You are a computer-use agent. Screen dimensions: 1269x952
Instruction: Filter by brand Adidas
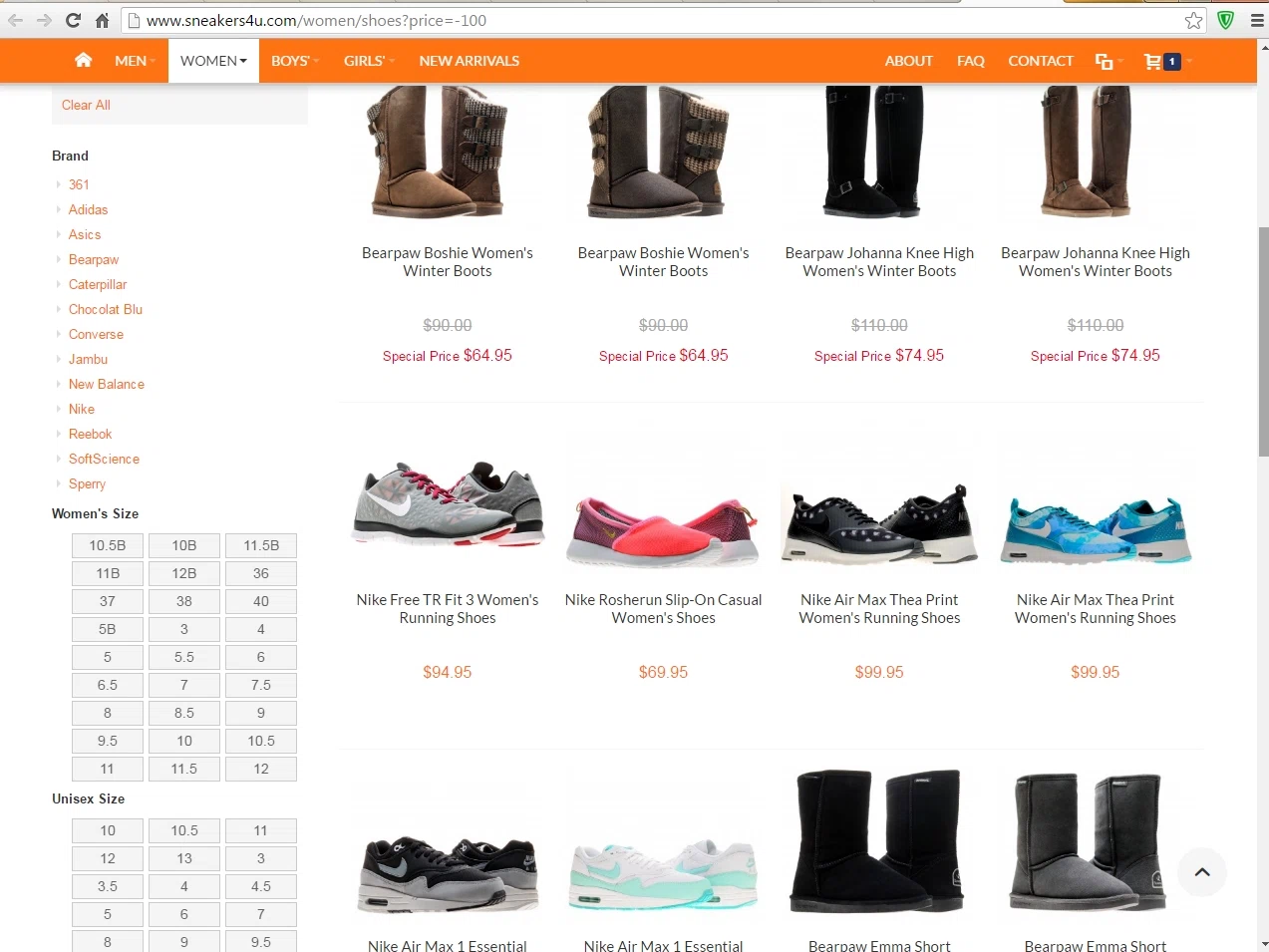(x=88, y=209)
